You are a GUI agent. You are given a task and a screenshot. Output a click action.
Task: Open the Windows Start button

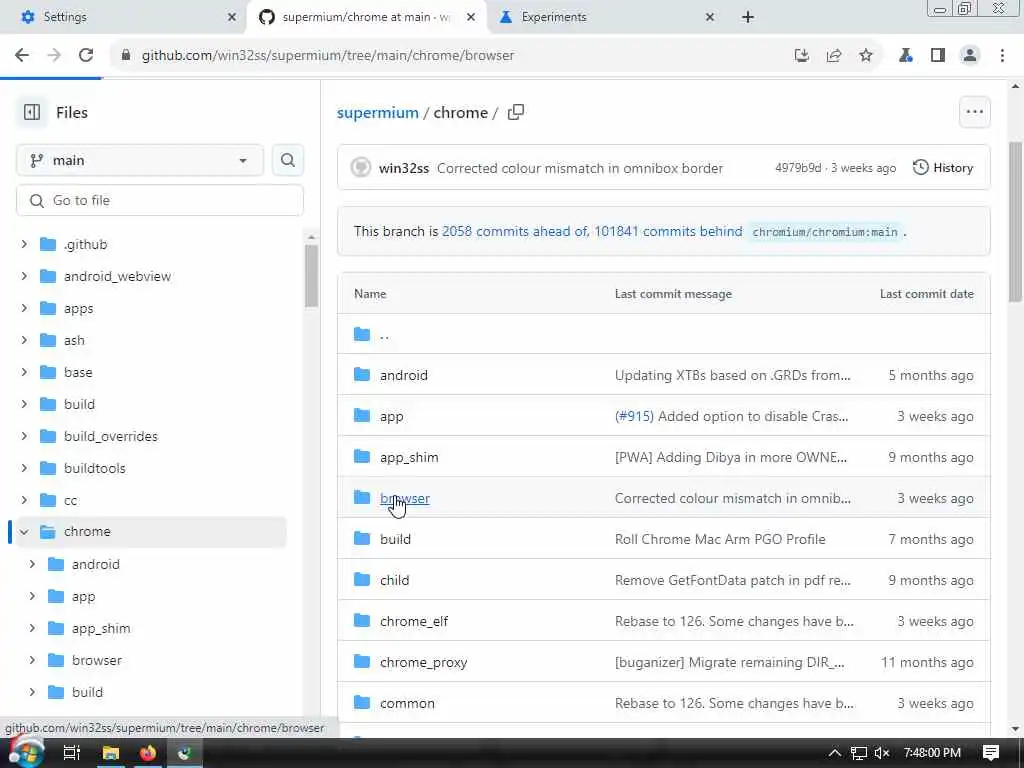pyautogui.click(x=25, y=753)
